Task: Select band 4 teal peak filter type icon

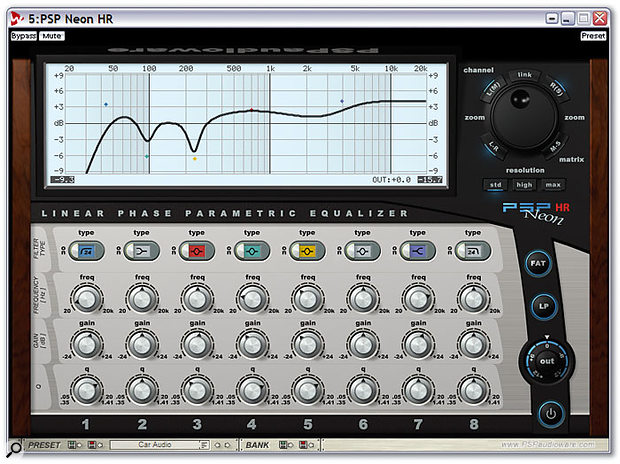Action: coord(252,251)
